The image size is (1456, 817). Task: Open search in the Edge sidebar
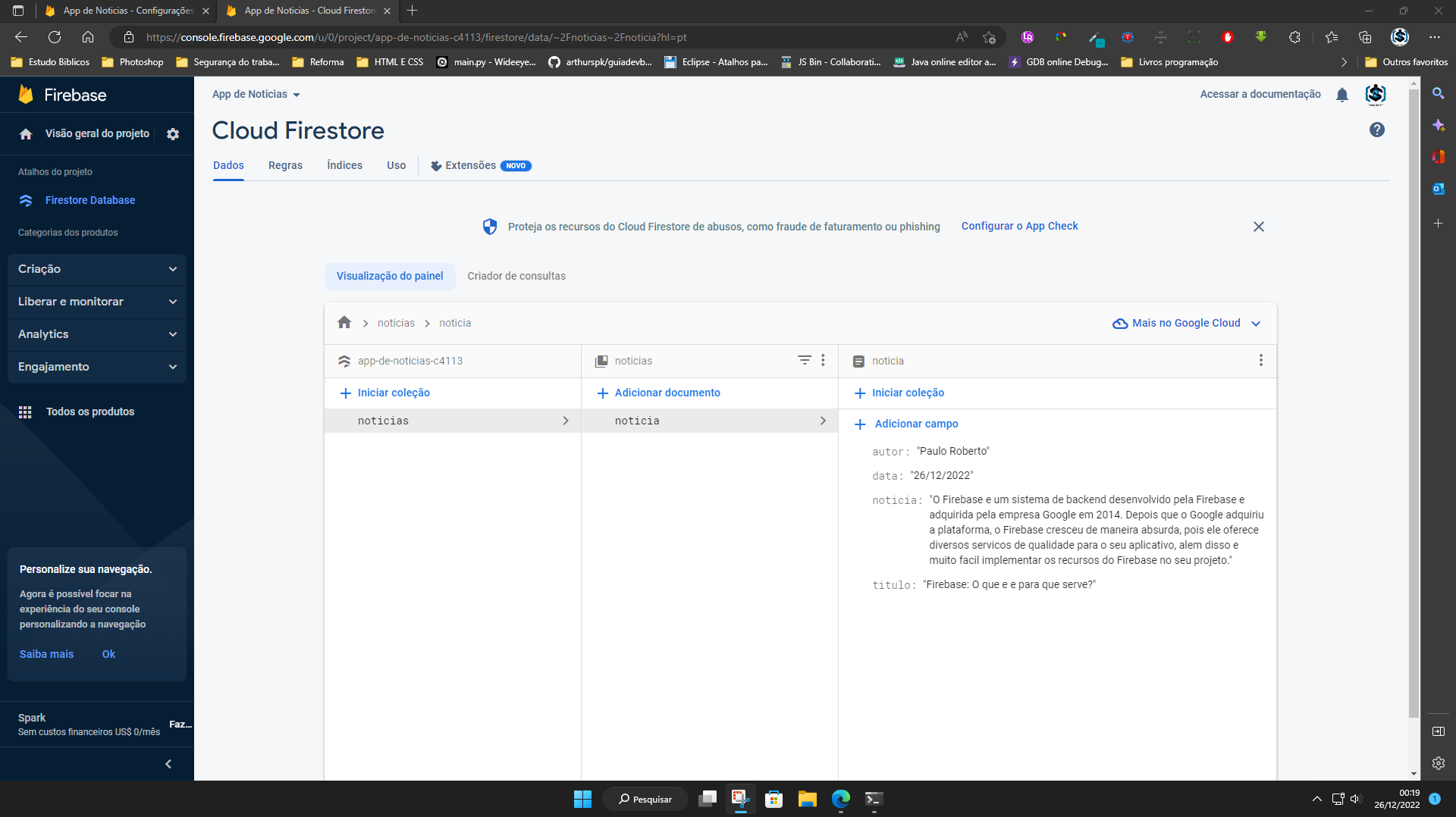[x=1439, y=94]
